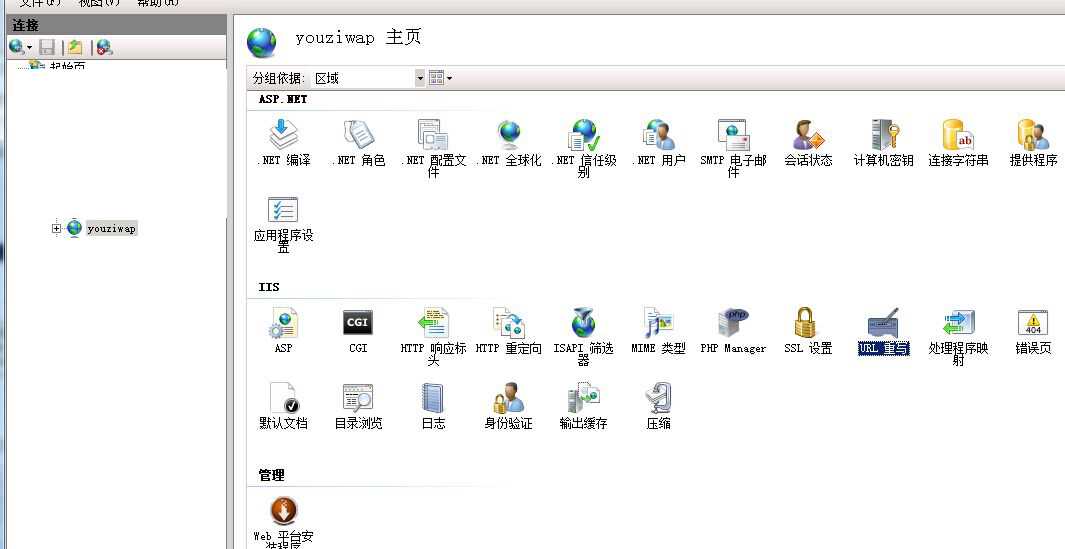Open the 错误页 404 feature
1065x549 pixels.
tap(1033, 331)
